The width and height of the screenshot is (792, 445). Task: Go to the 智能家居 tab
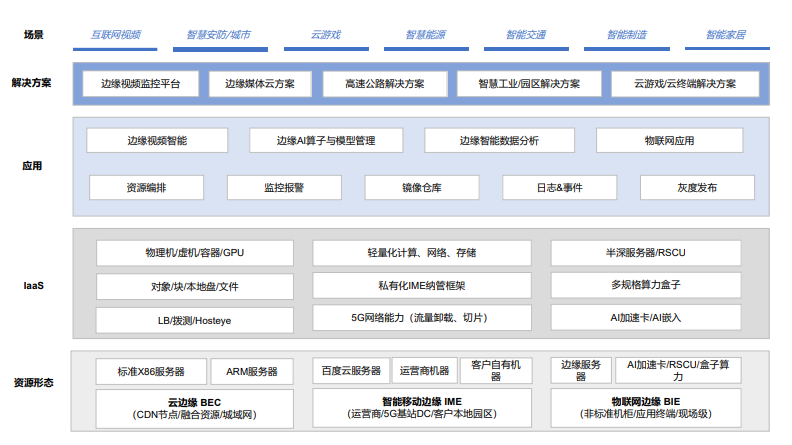725,35
